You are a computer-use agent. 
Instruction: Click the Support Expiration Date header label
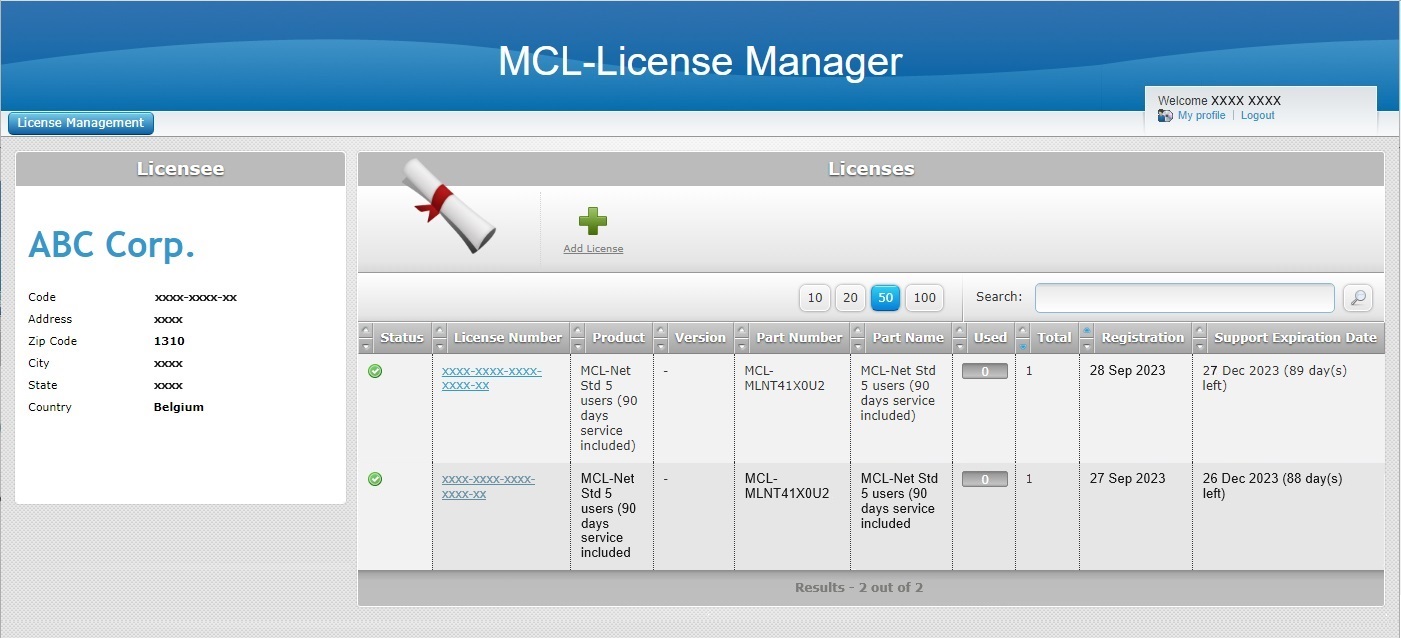[1295, 338]
